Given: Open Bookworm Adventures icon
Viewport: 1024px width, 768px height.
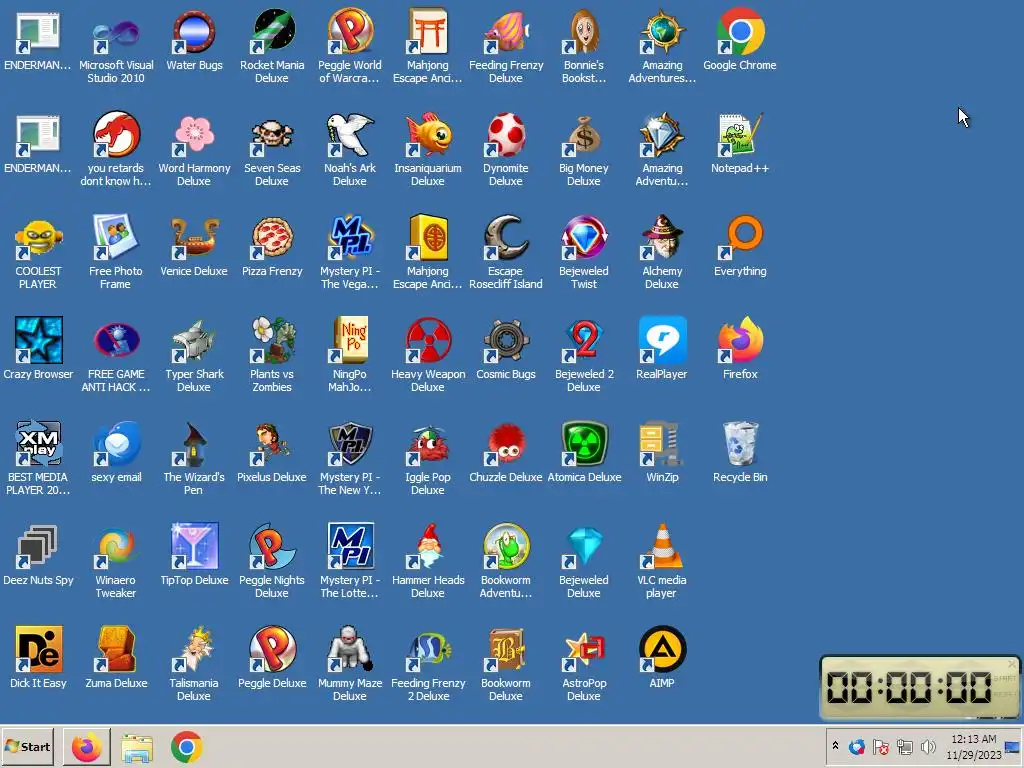Looking at the screenshot, I should pyautogui.click(x=506, y=547).
